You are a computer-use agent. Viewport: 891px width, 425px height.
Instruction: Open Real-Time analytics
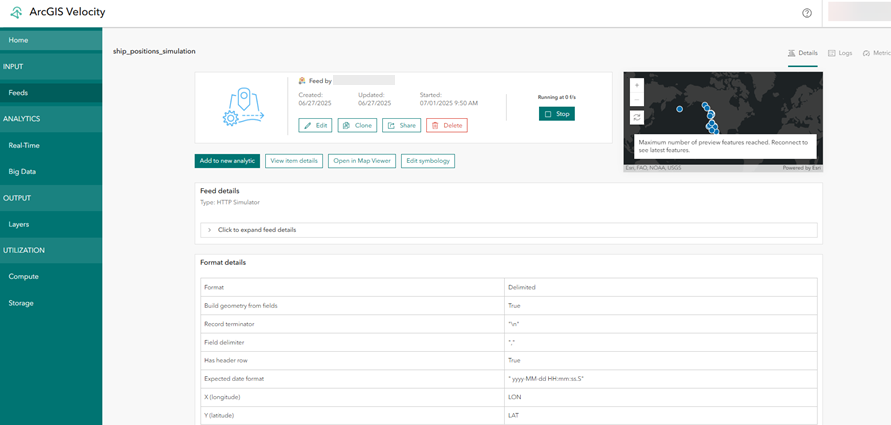(x=51, y=145)
